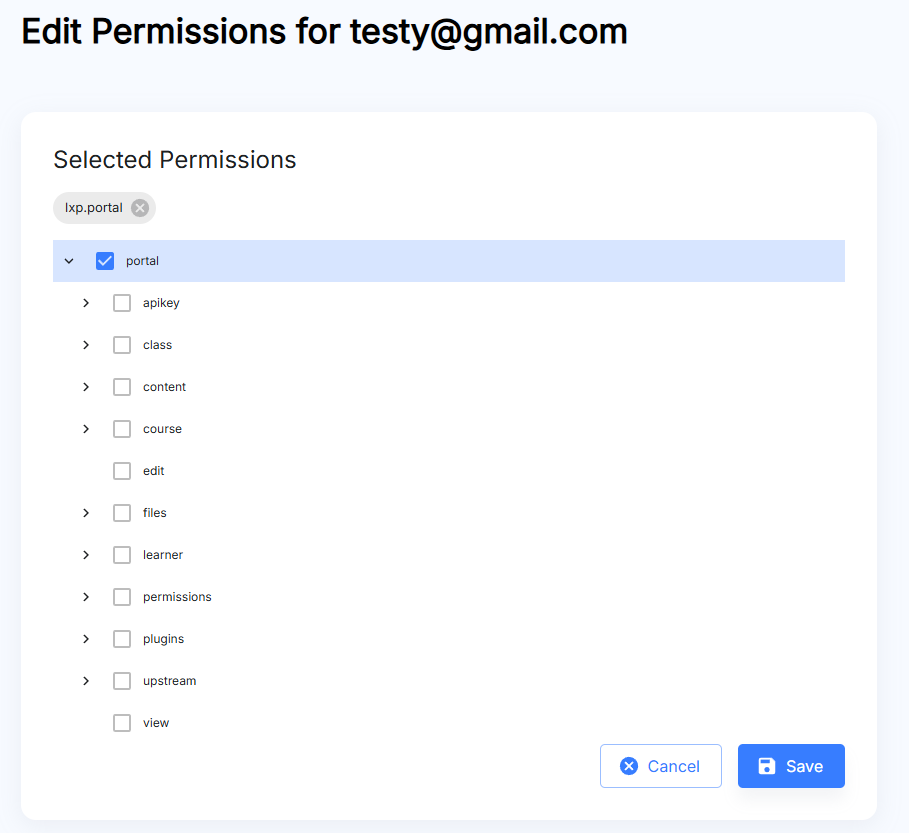The image size is (909, 833).
Task: Select the permissions tree item label
Action: click(177, 597)
